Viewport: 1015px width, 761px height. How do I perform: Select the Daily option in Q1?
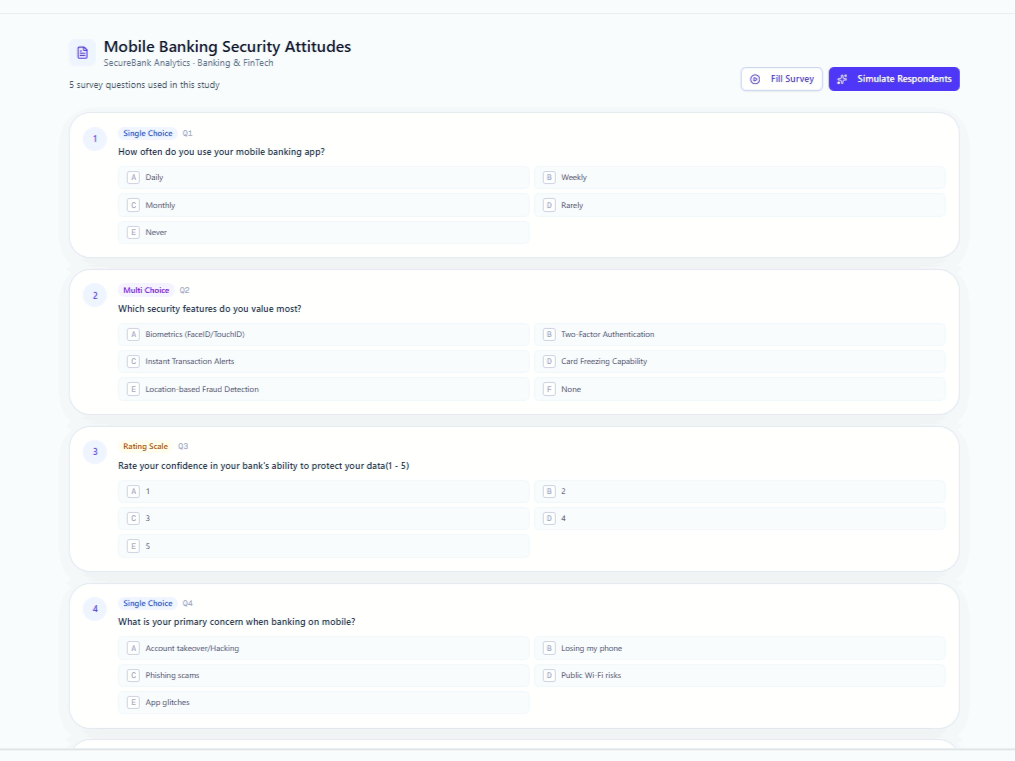(x=323, y=178)
